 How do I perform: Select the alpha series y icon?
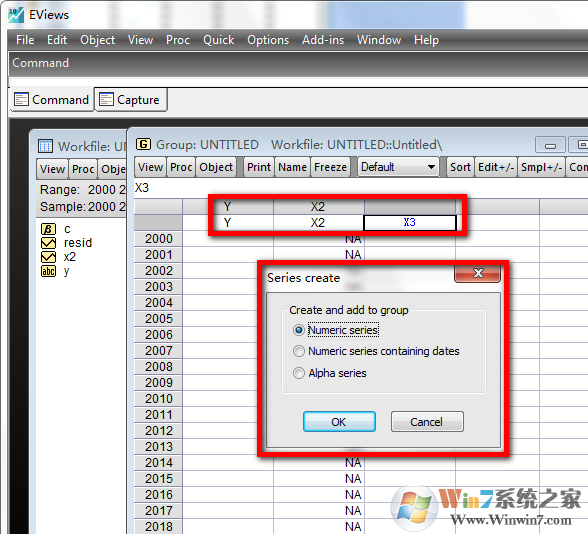[48, 271]
